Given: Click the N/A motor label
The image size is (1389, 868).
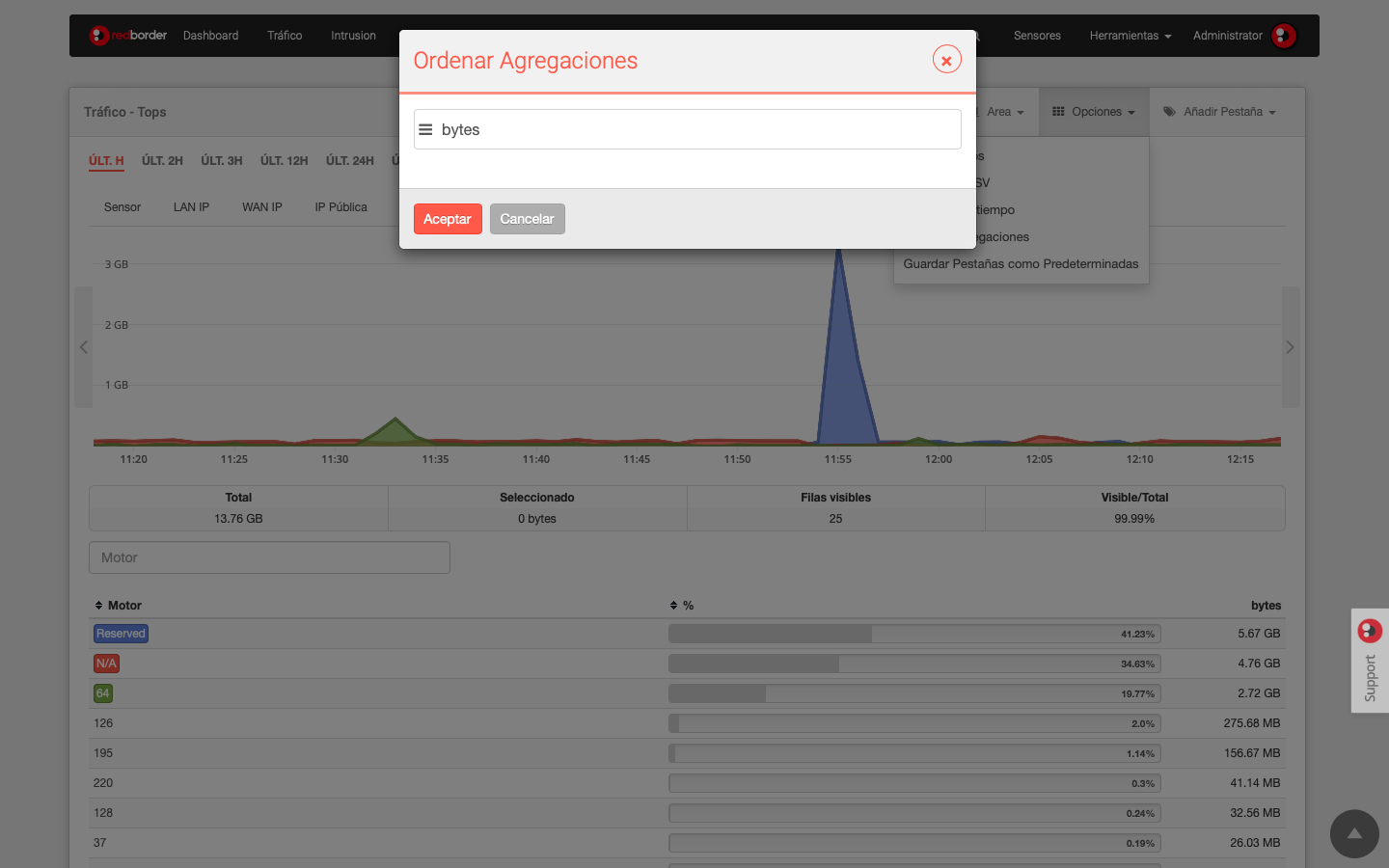Looking at the screenshot, I should [x=106, y=664].
